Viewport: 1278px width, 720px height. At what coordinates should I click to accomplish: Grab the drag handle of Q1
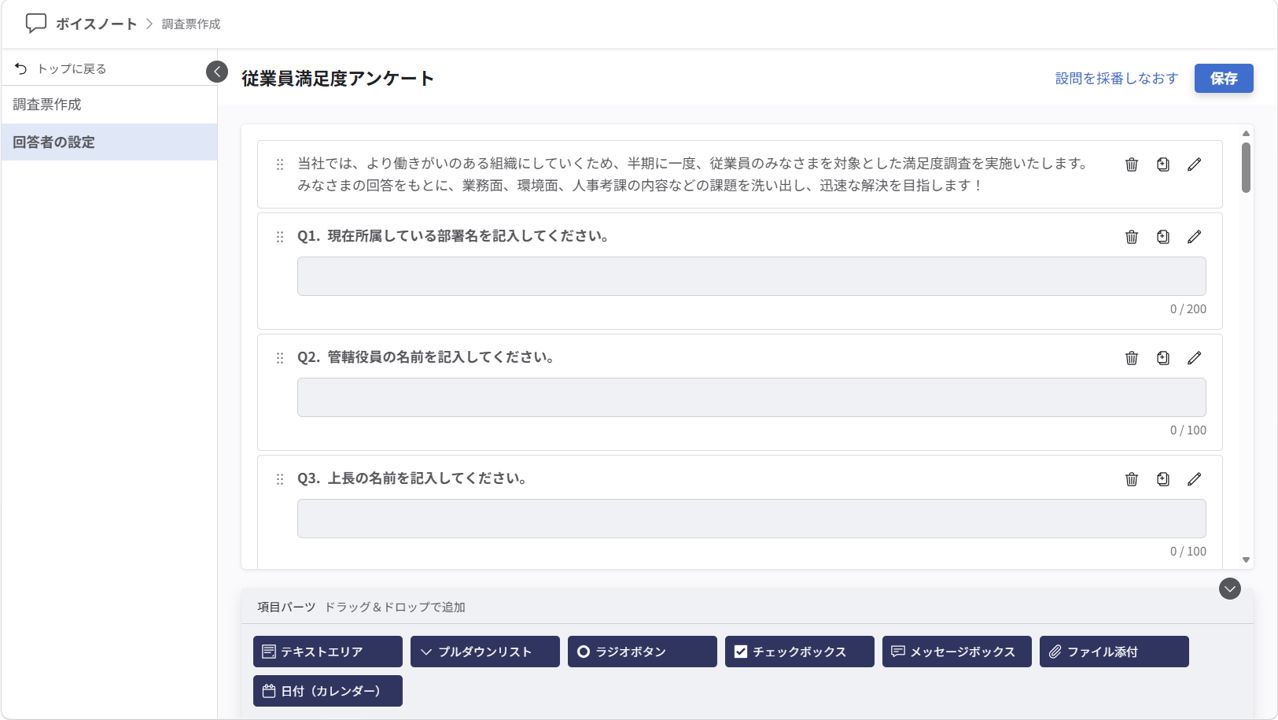coord(280,237)
